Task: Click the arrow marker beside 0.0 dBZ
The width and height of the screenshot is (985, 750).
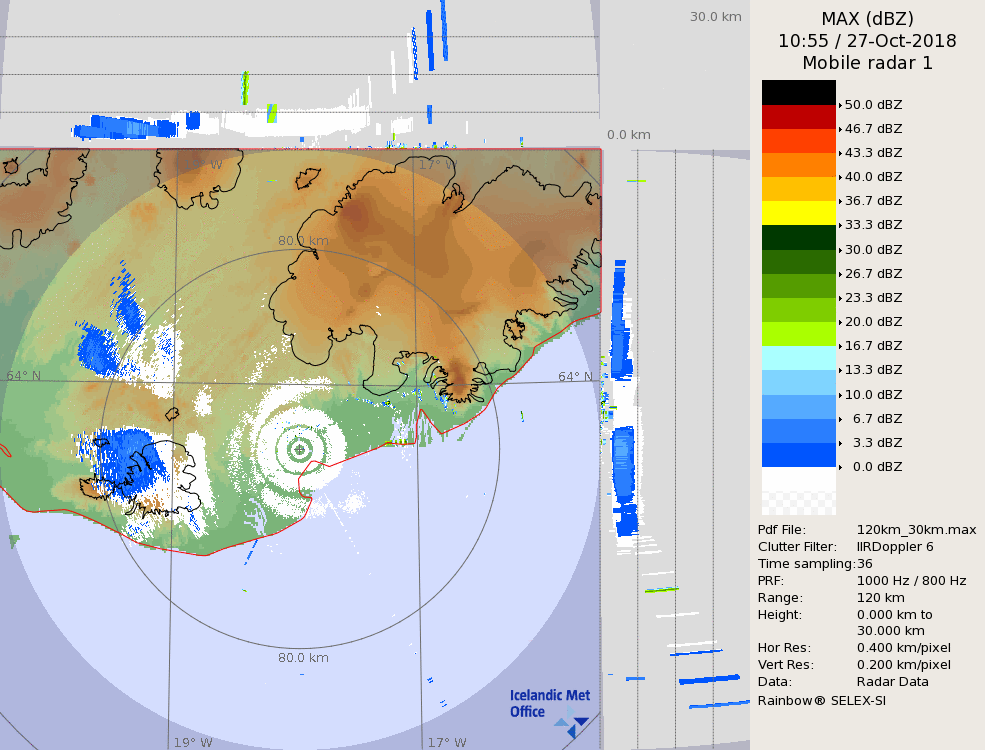Action: [x=840, y=467]
